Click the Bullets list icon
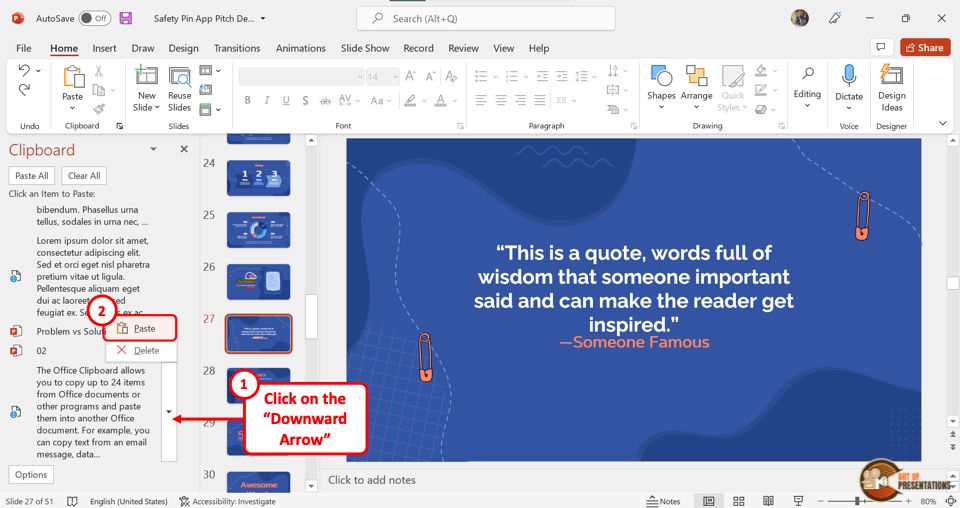The height and width of the screenshot is (508, 960). click(481, 76)
